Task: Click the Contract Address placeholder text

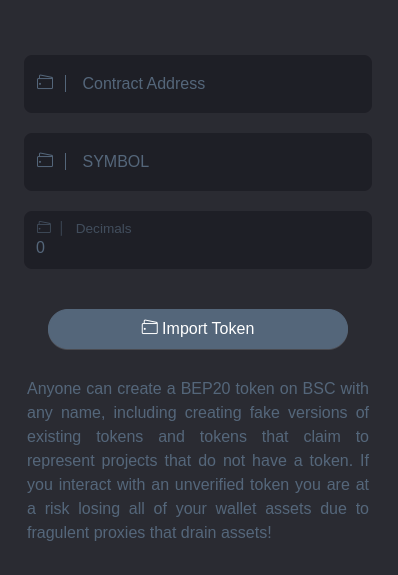Action: click(x=144, y=84)
